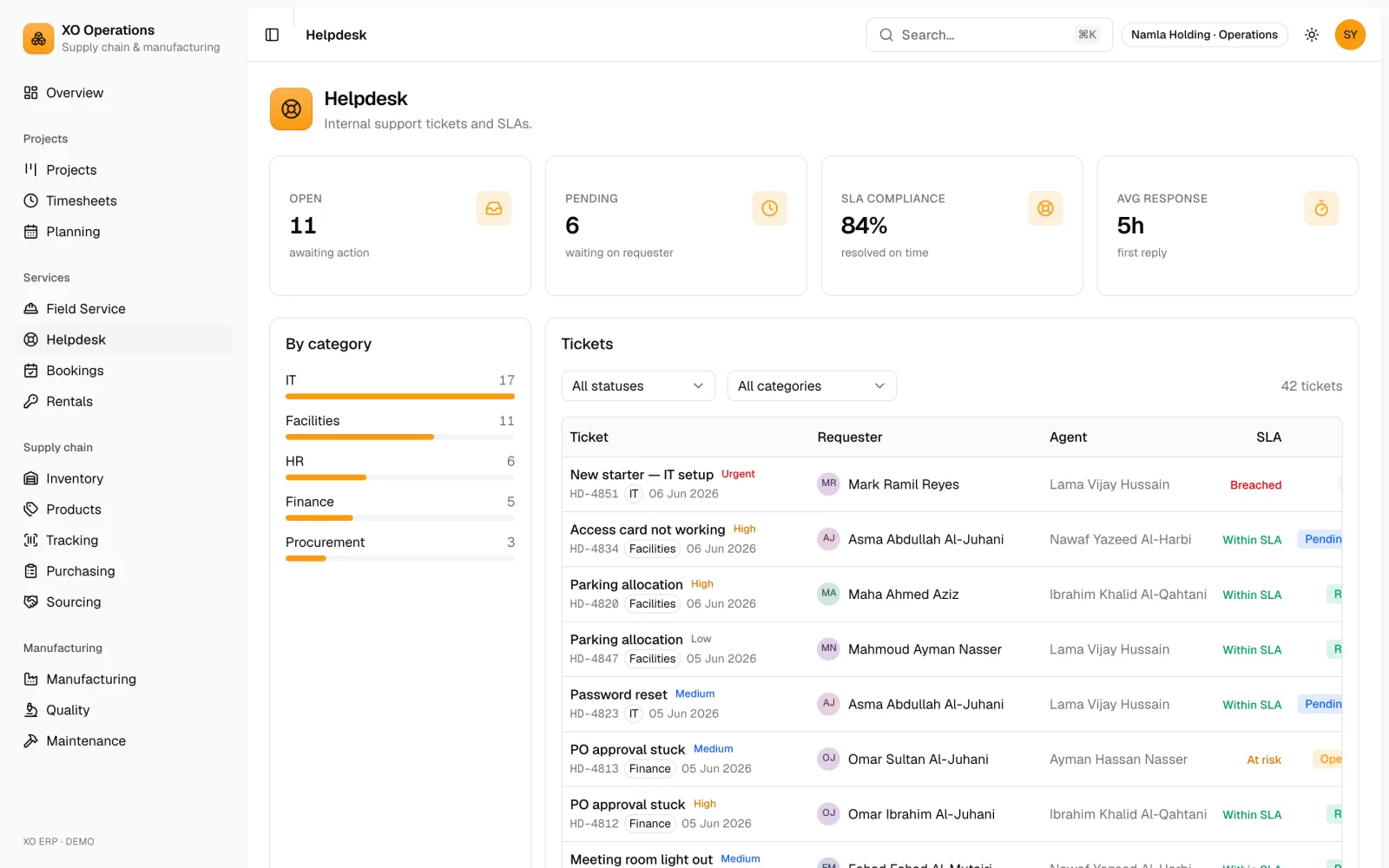Open ticket New starter — IT setup

(642, 475)
